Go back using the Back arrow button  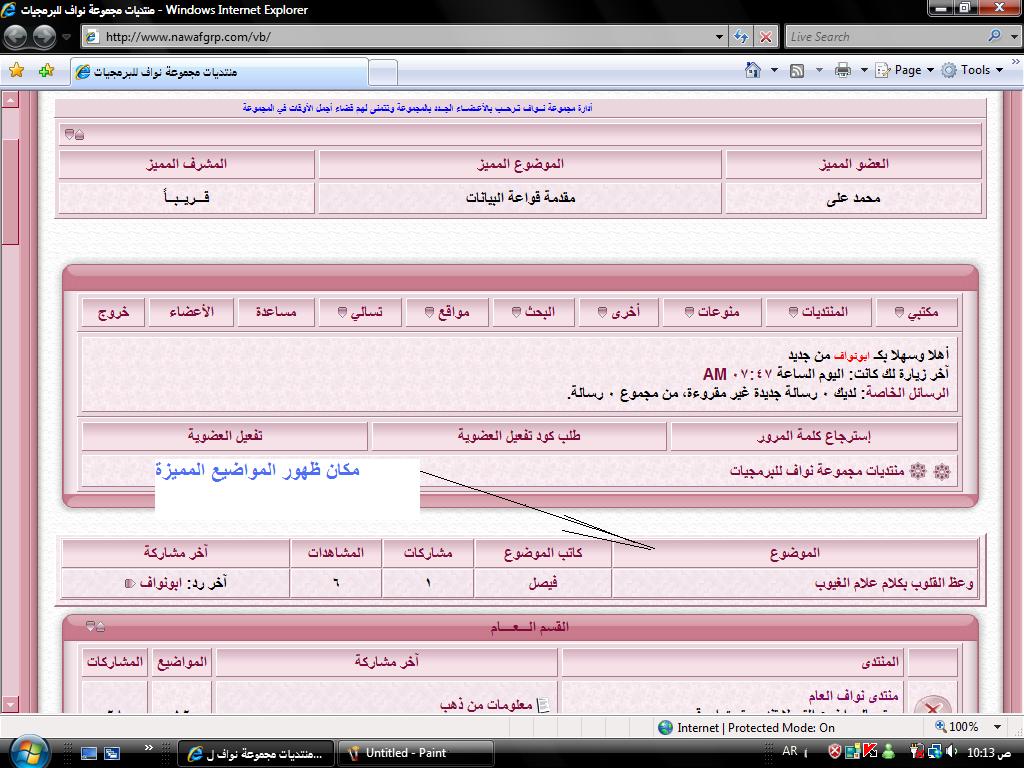coord(16,37)
